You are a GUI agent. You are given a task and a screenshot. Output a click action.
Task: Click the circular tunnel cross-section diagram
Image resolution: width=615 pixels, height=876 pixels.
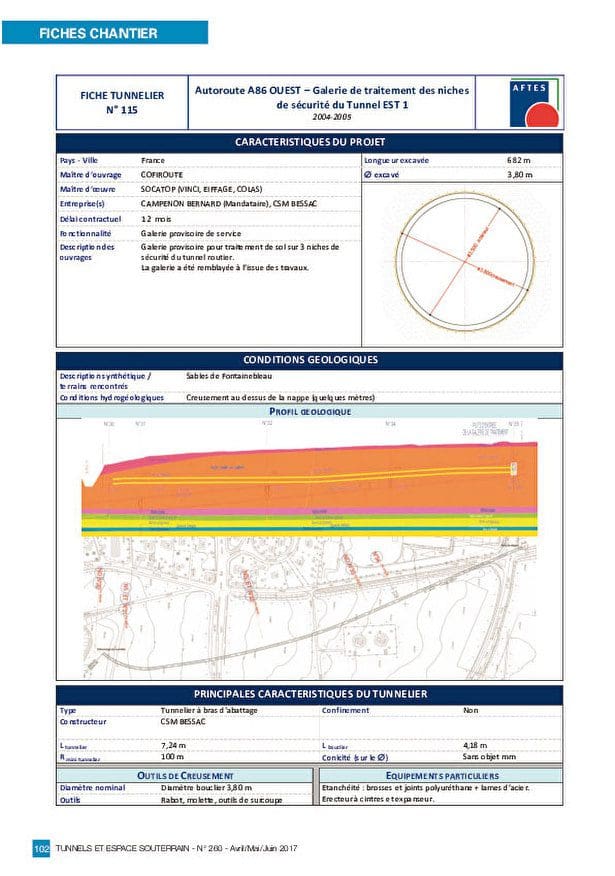click(462, 260)
